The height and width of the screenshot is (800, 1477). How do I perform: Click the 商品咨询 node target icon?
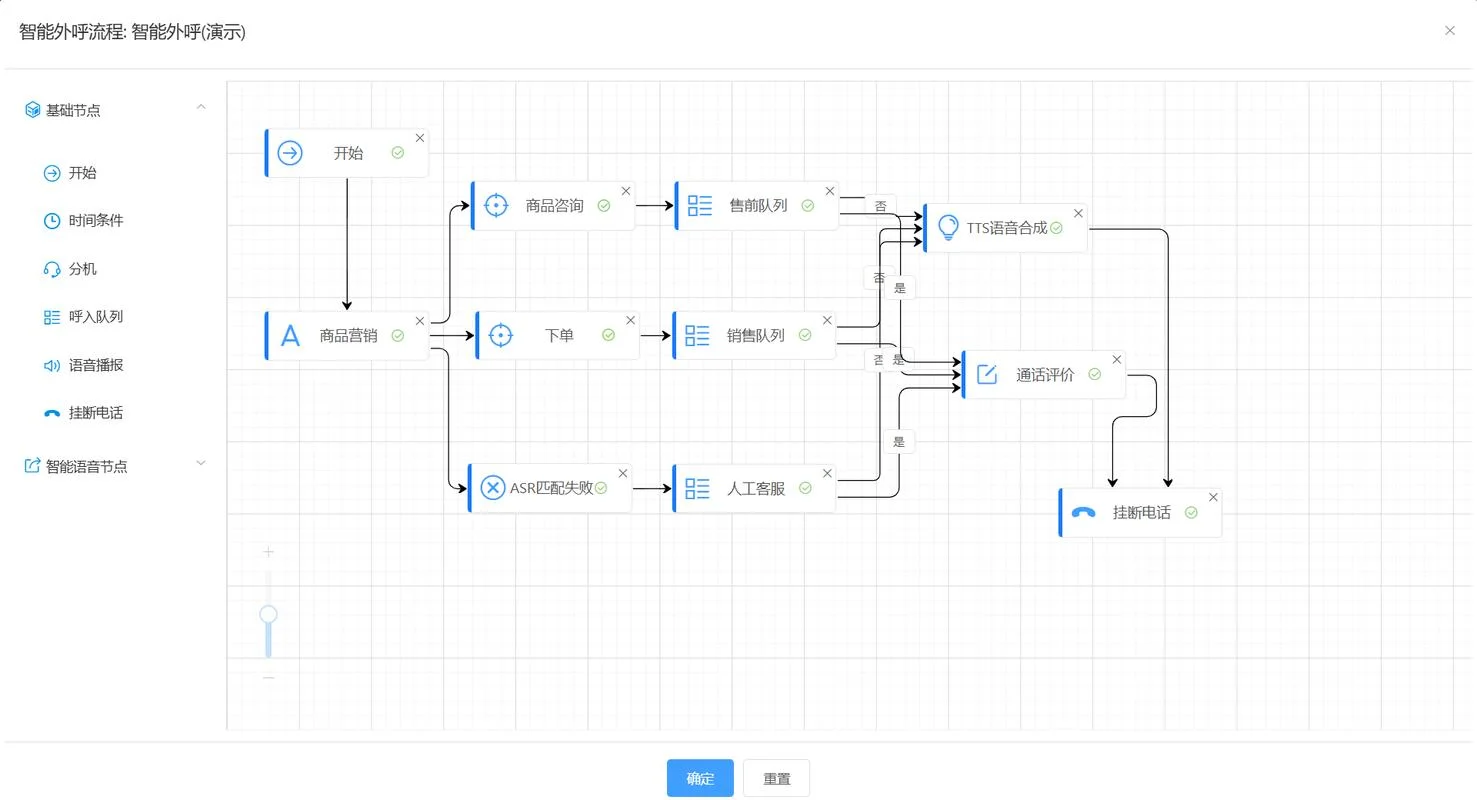pos(496,205)
